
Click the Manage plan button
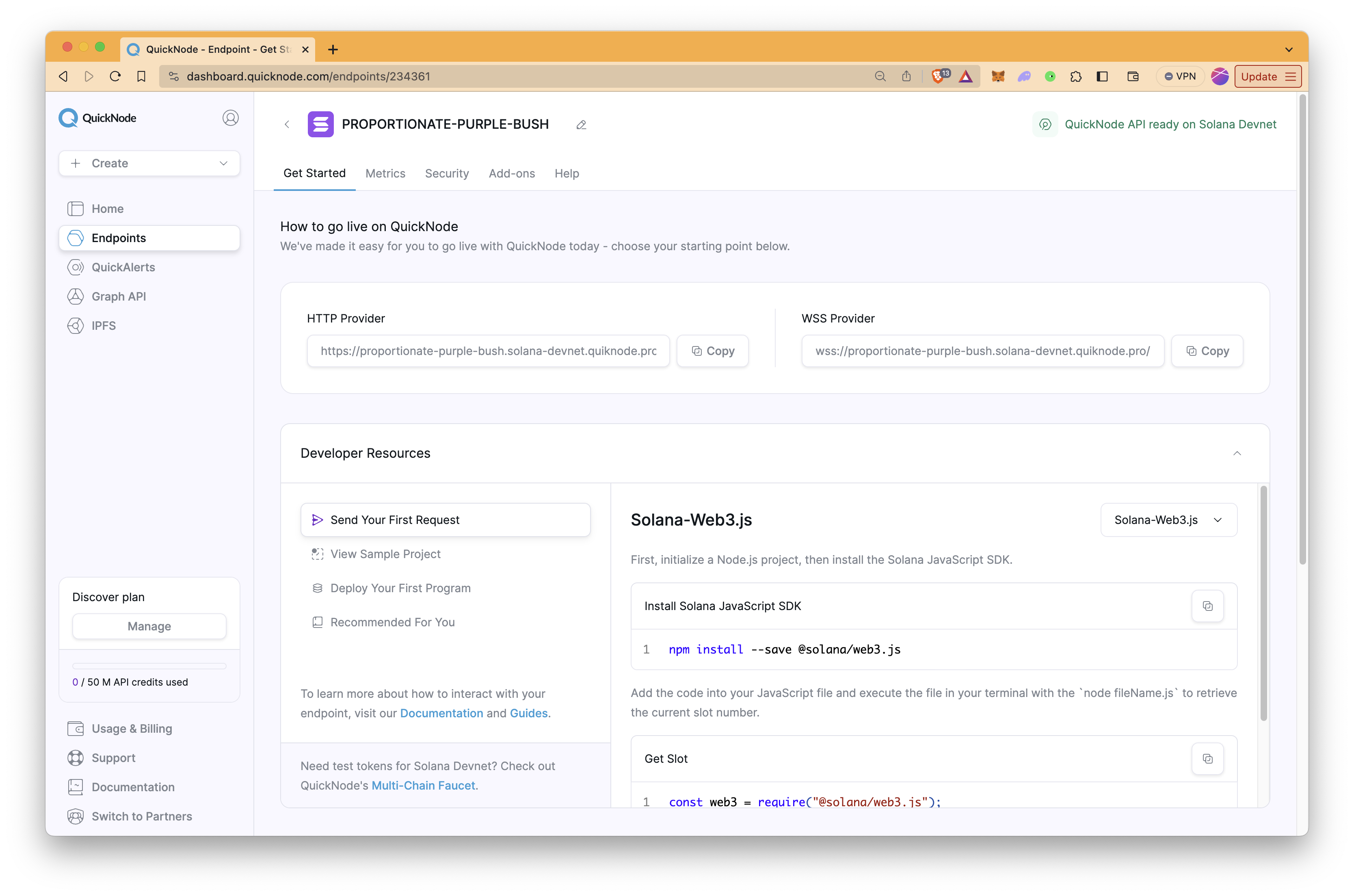pyautogui.click(x=149, y=626)
